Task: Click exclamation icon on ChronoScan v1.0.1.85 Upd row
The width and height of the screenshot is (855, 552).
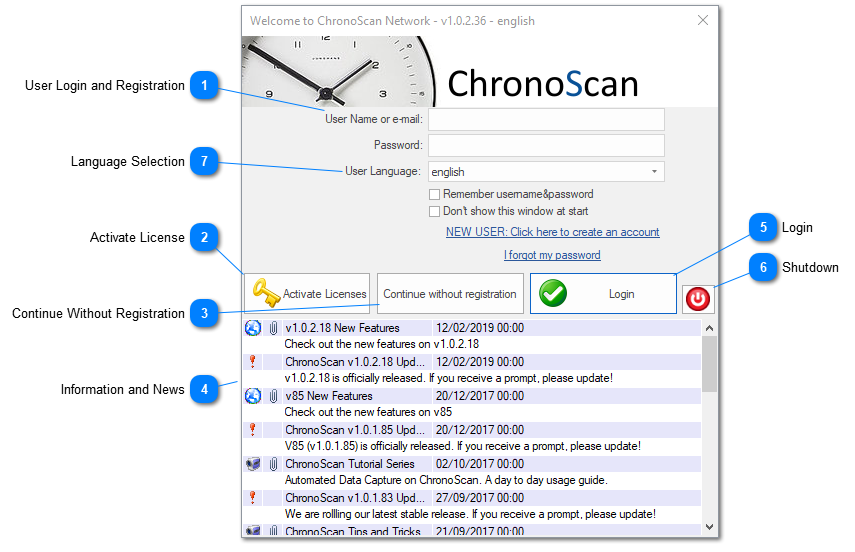Action: coord(252,429)
